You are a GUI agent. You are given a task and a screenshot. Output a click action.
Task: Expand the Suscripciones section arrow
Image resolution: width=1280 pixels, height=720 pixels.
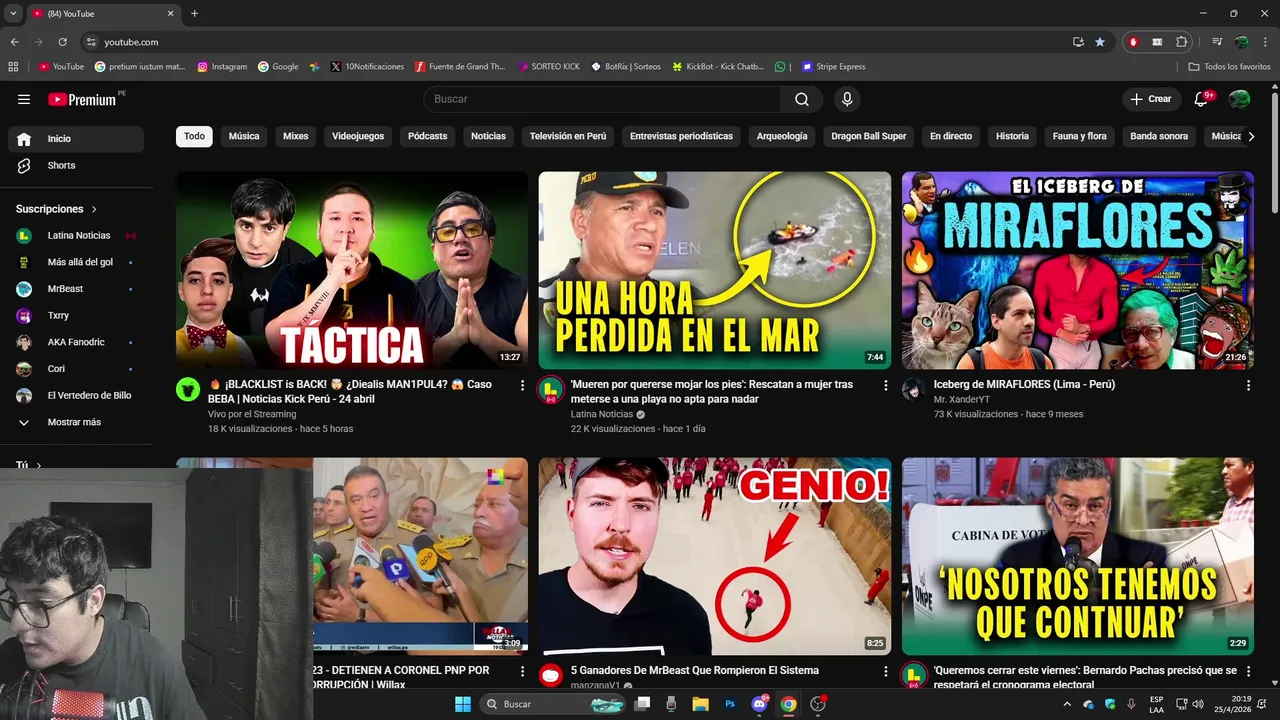(x=95, y=209)
